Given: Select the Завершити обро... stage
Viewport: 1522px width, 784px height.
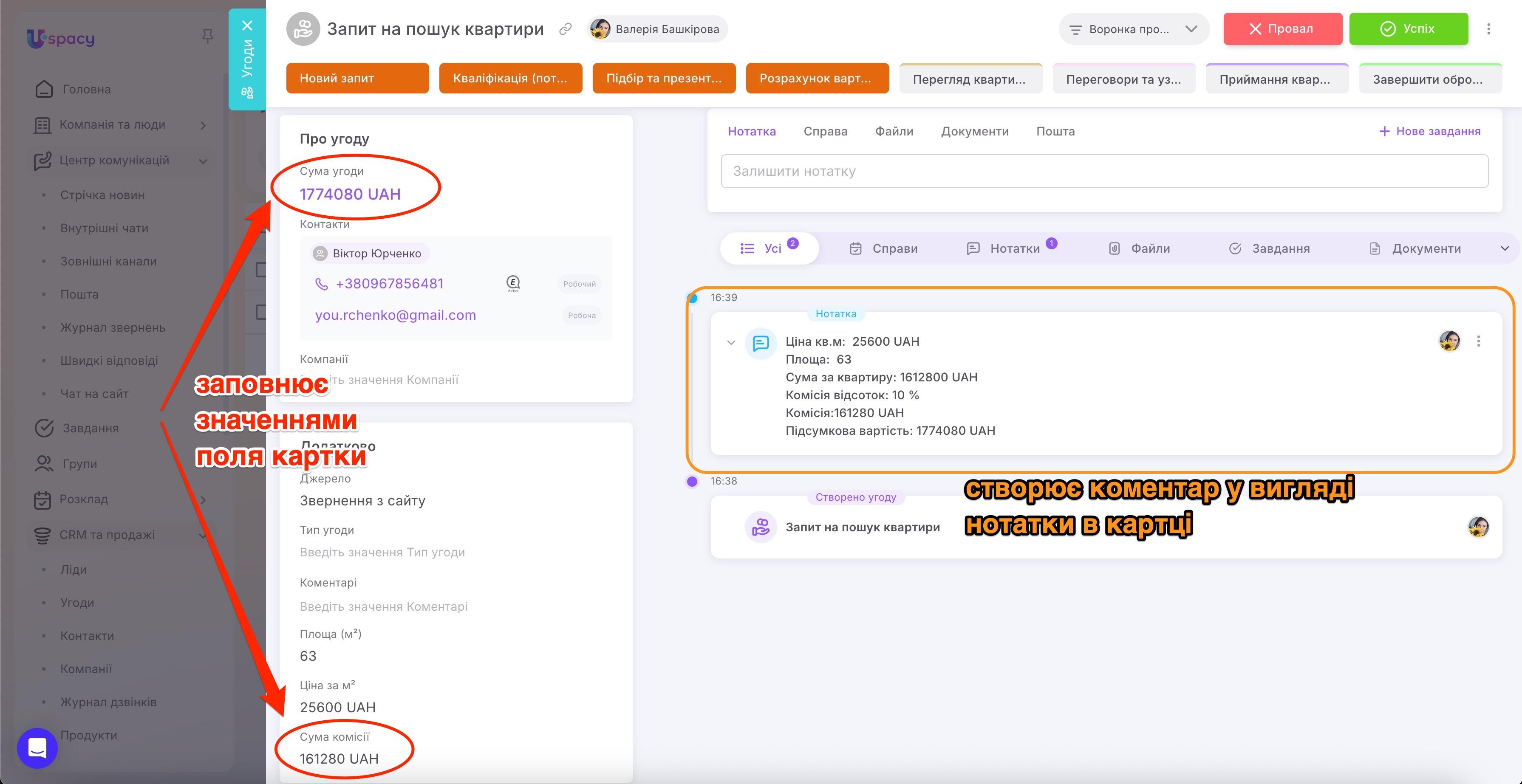Looking at the screenshot, I should pyautogui.click(x=1430, y=78).
